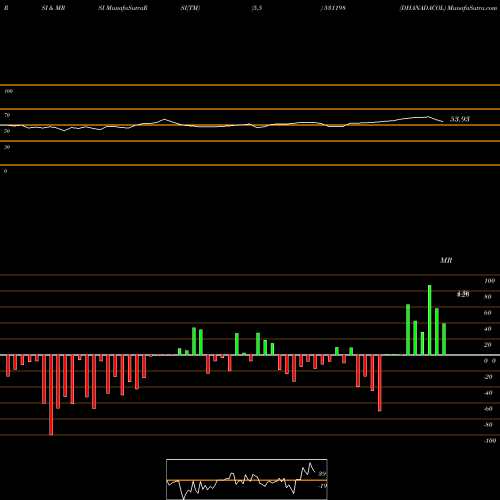Click the MR label above the histogram
The image size is (500, 500).
(446, 260)
